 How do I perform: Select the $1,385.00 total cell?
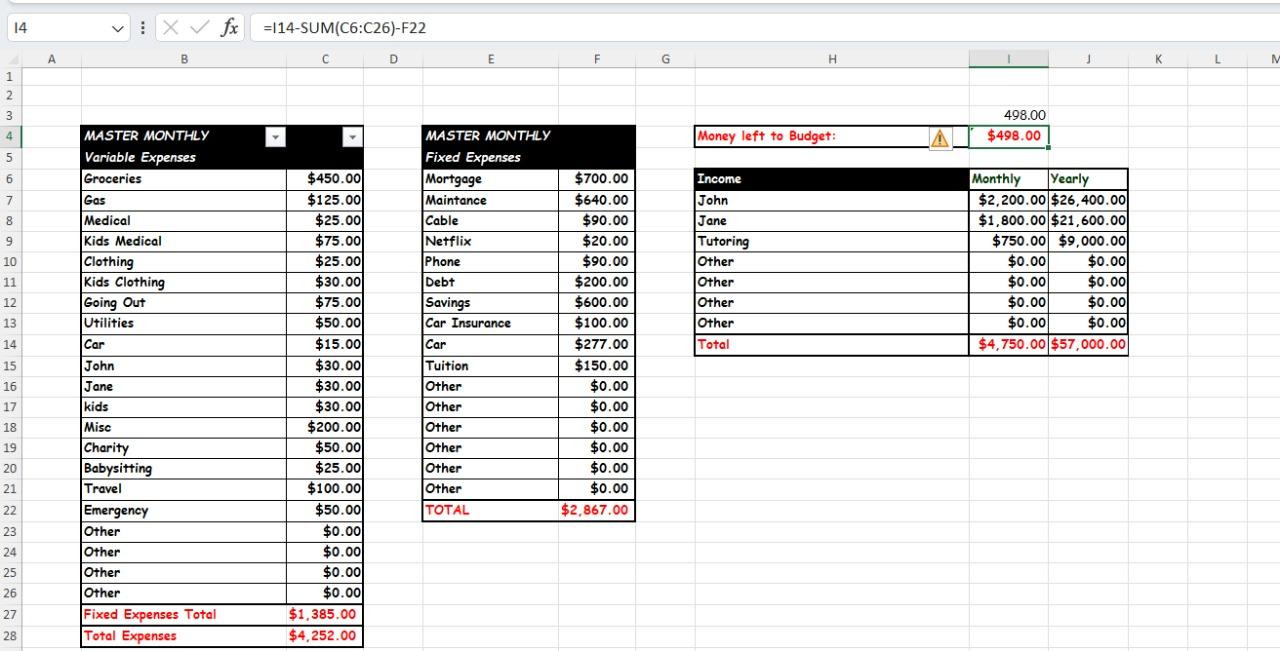(x=325, y=614)
